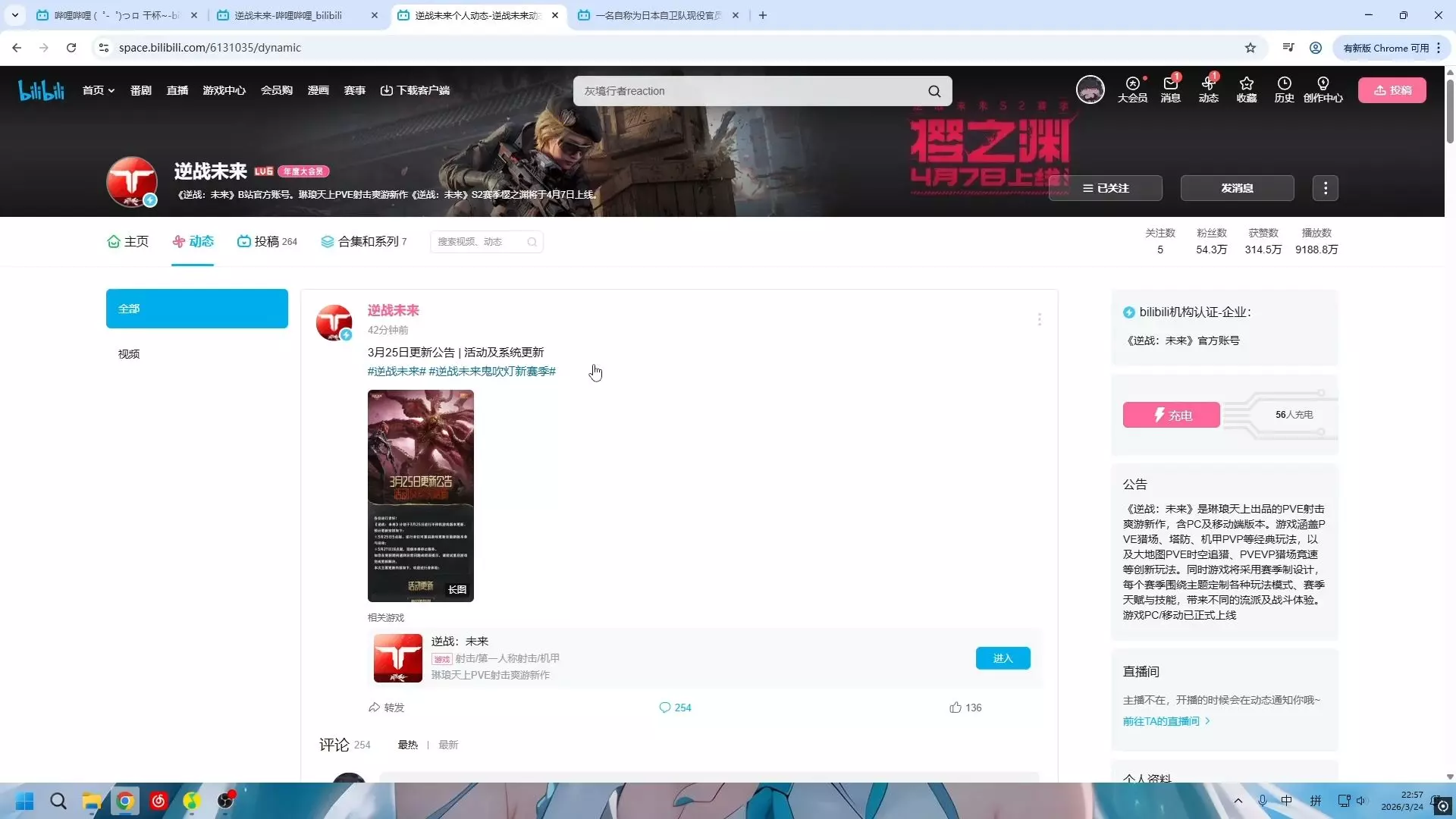Click the 逆战：未来 game card icon
This screenshot has height=819, width=1456.
[x=398, y=658]
